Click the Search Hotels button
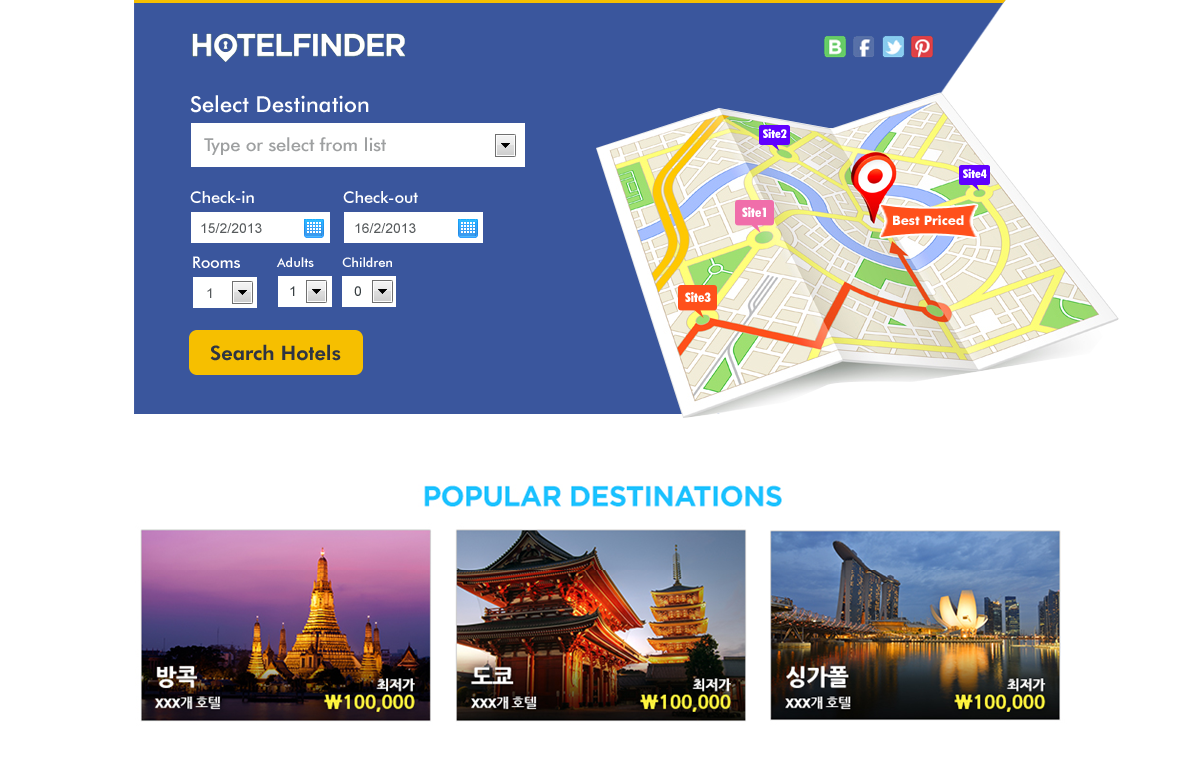1200x769 pixels. [x=276, y=353]
